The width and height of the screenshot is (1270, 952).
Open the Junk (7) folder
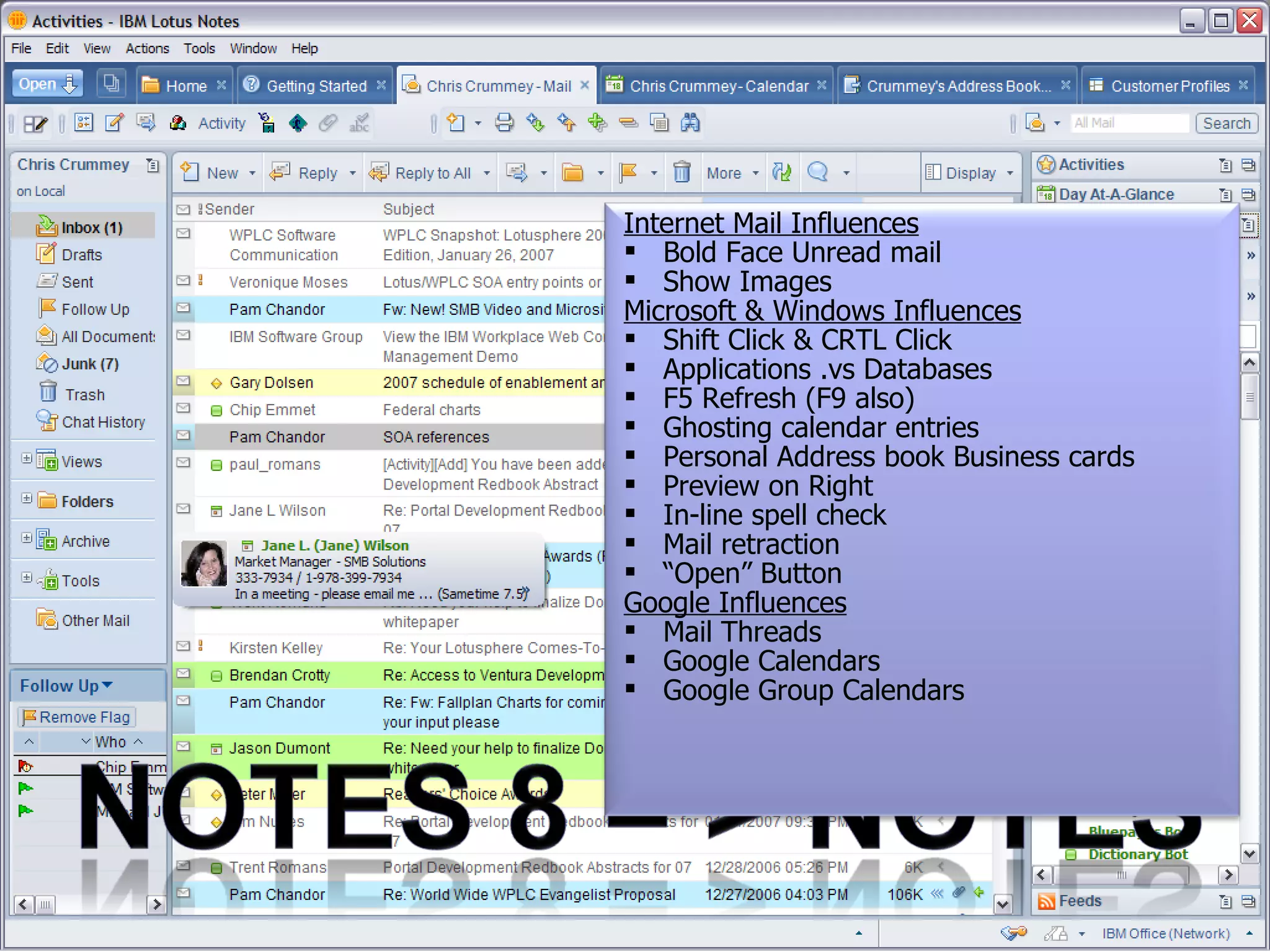coord(89,364)
